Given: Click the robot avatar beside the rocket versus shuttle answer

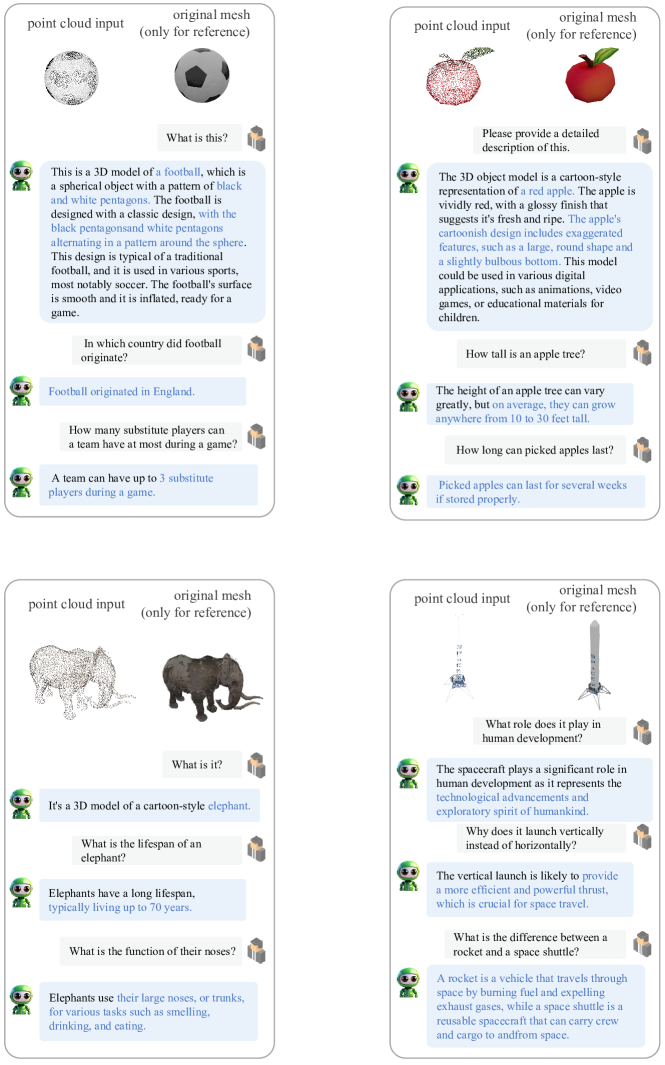Looking at the screenshot, I should click(x=408, y=982).
